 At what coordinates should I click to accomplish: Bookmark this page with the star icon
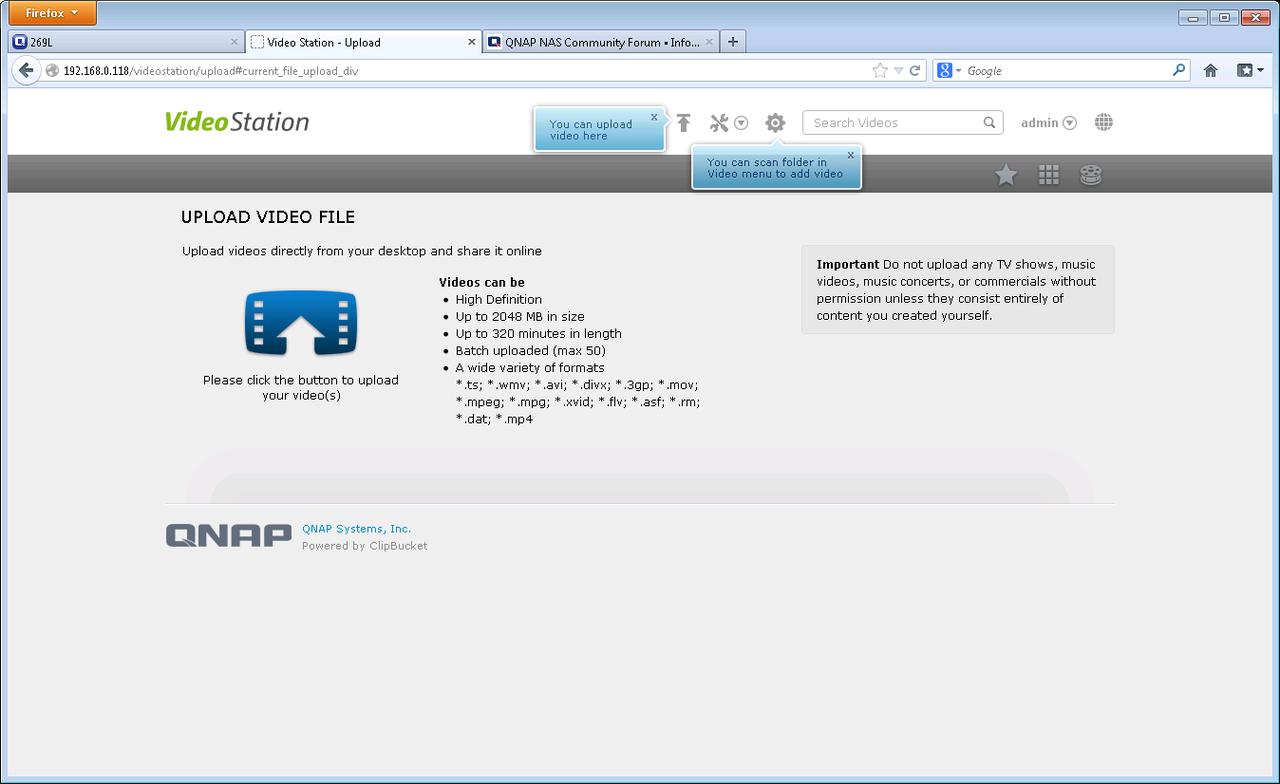(x=880, y=71)
